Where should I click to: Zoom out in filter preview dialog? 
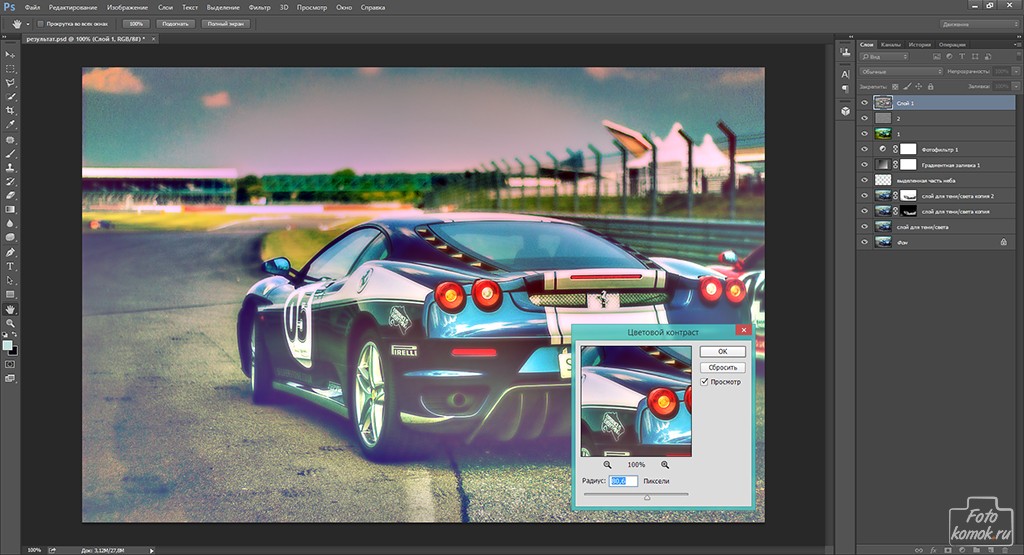click(x=607, y=465)
